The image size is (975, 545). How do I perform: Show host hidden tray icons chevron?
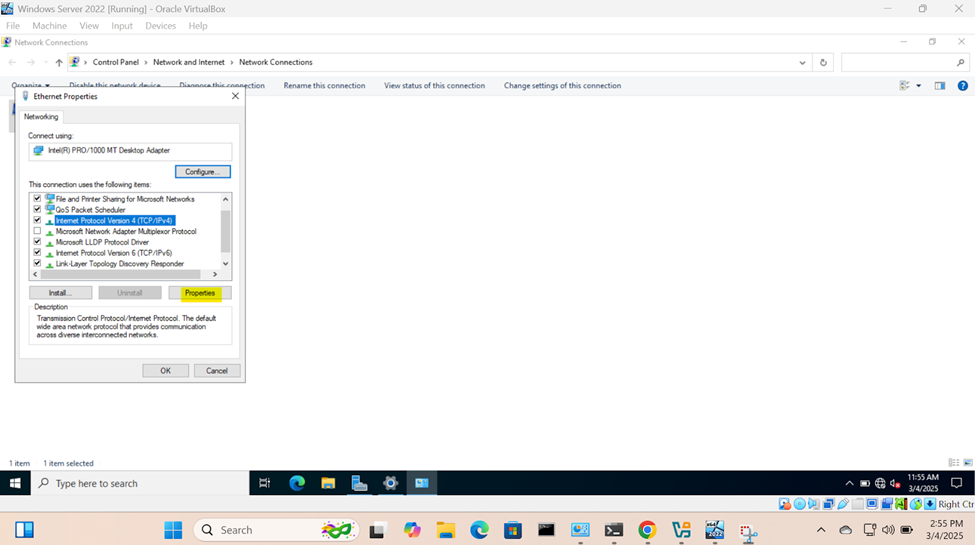click(x=821, y=530)
